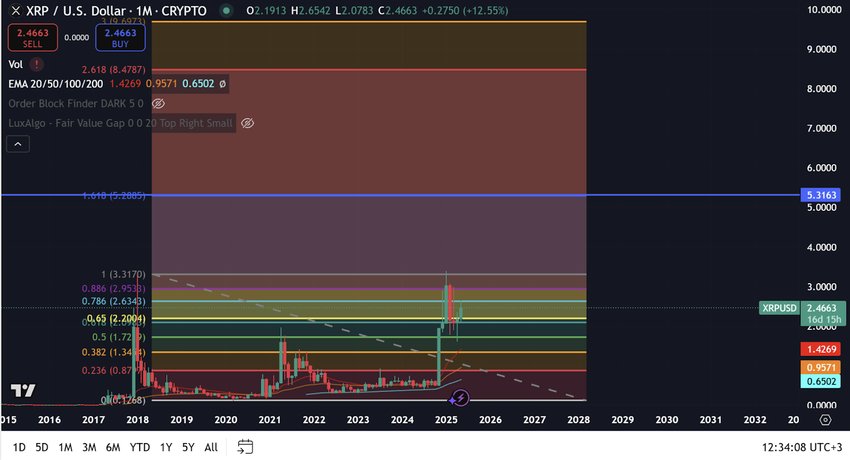This screenshot has width=850, height=460.
Task: Select the All time range
Action: click(211, 447)
